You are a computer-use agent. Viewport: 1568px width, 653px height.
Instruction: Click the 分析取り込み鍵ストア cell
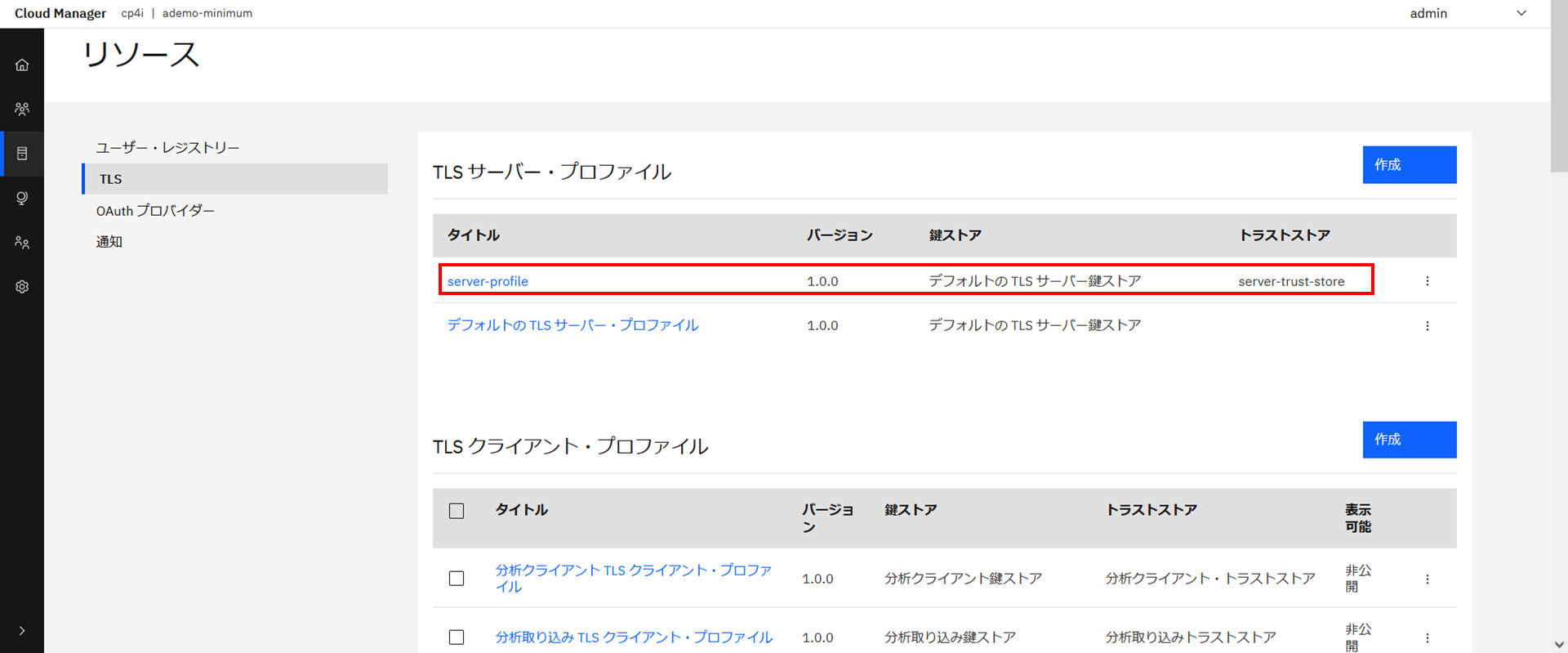pos(951,637)
